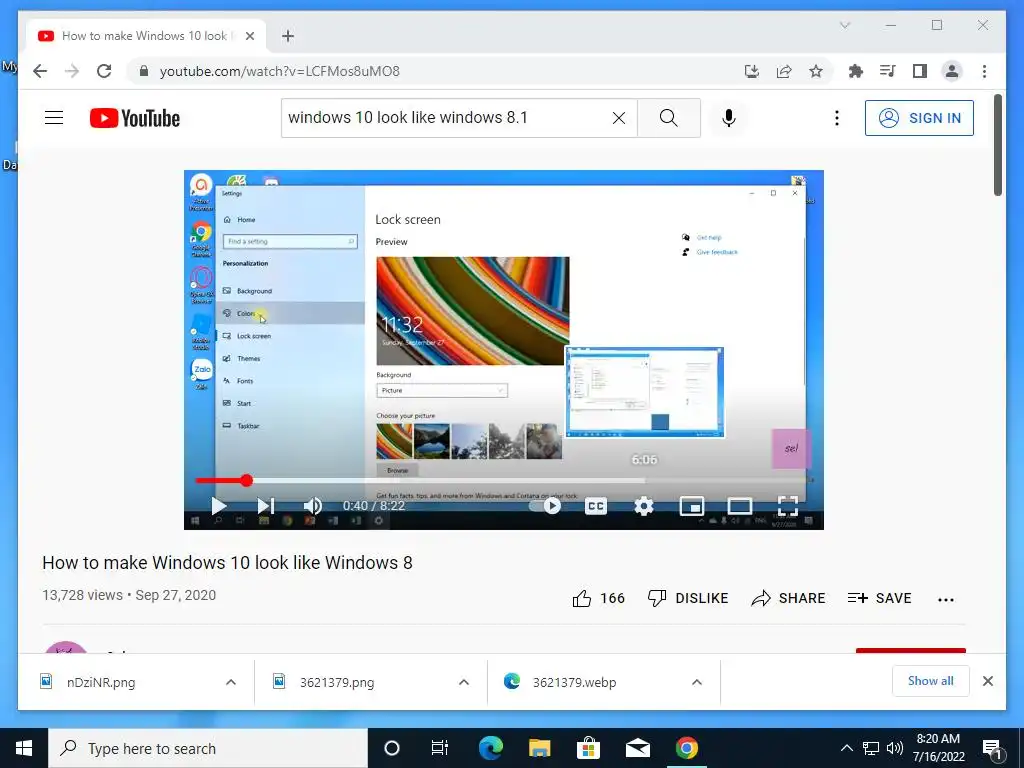The height and width of the screenshot is (768, 1024).
Task: Mute the video volume
Action: click(313, 505)
